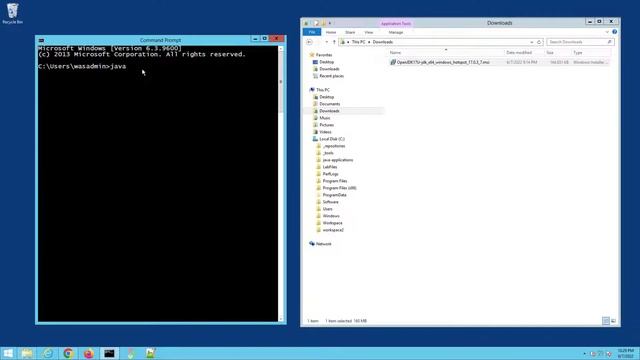Click the Explorer help question mark icon
The image size is (640, 360).
click(614, 32)
